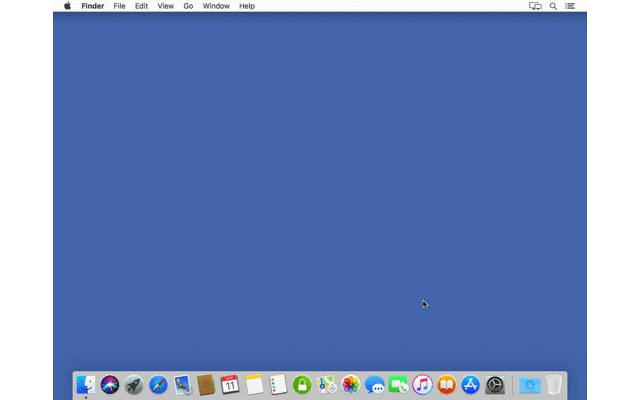Open Spotlight search magnifier
Image resolution: width=640 pixels, height=400 pixels.
pos(553,6)
